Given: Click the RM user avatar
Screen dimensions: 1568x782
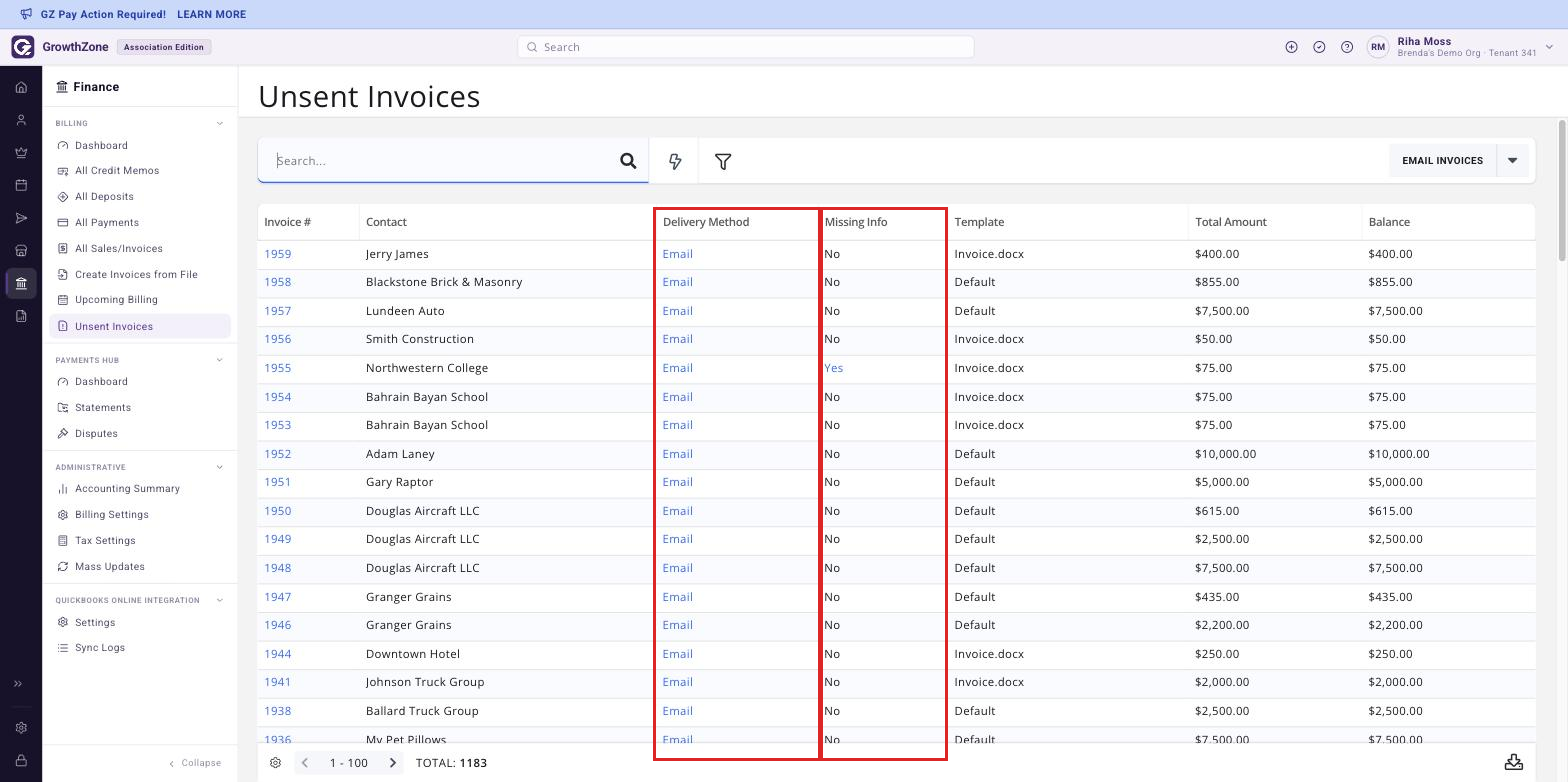Looking at the screenshot, I should 1378,47.
